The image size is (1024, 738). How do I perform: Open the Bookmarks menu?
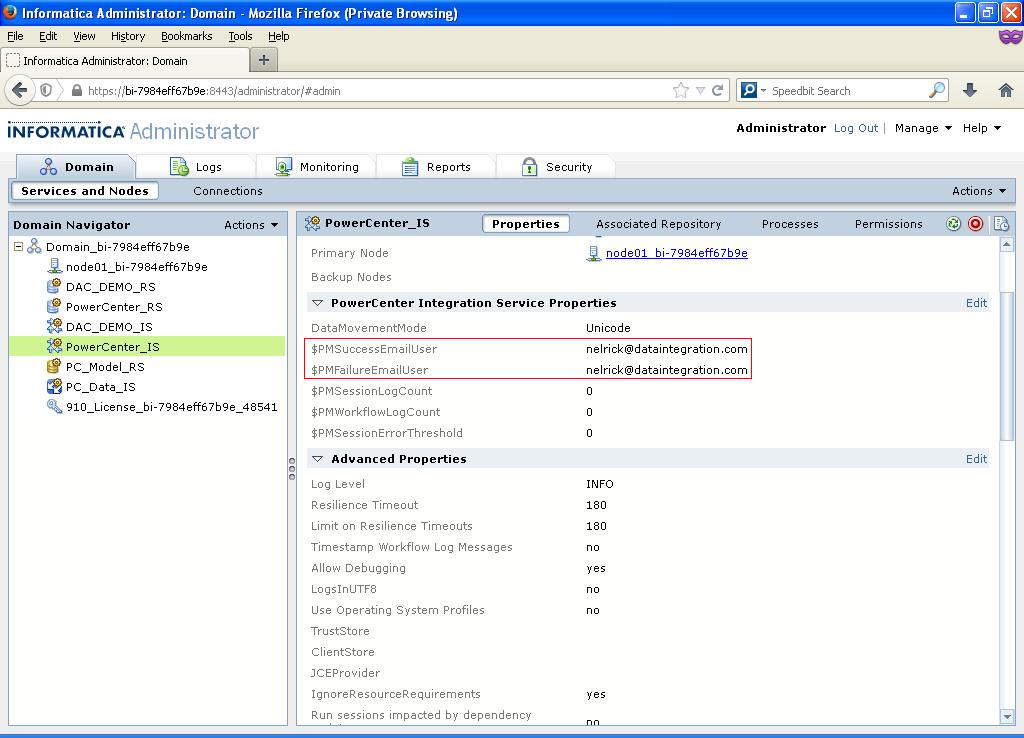point(187,36)
